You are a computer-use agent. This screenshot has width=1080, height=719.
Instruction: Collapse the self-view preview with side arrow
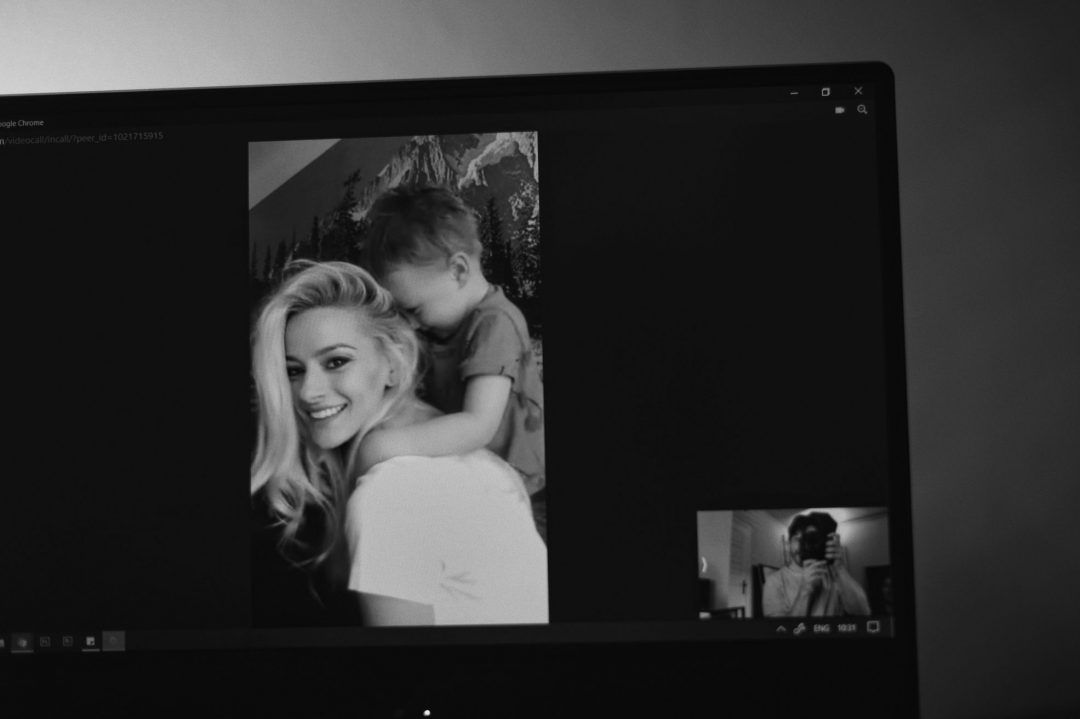[704, 565]
